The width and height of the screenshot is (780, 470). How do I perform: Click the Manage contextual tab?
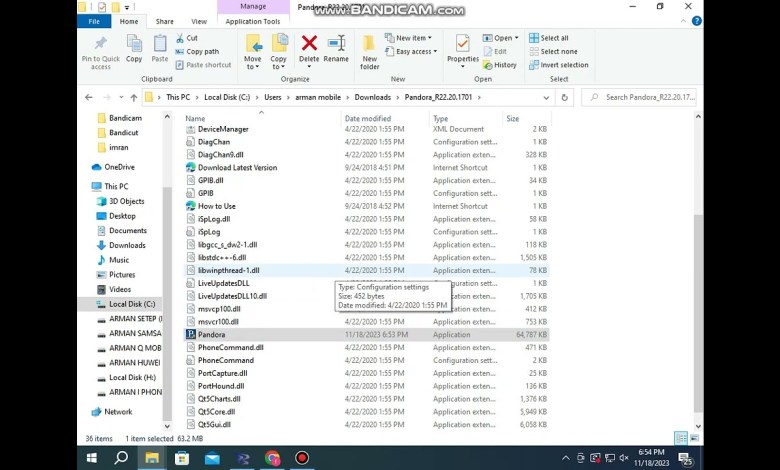click(253, 6)
